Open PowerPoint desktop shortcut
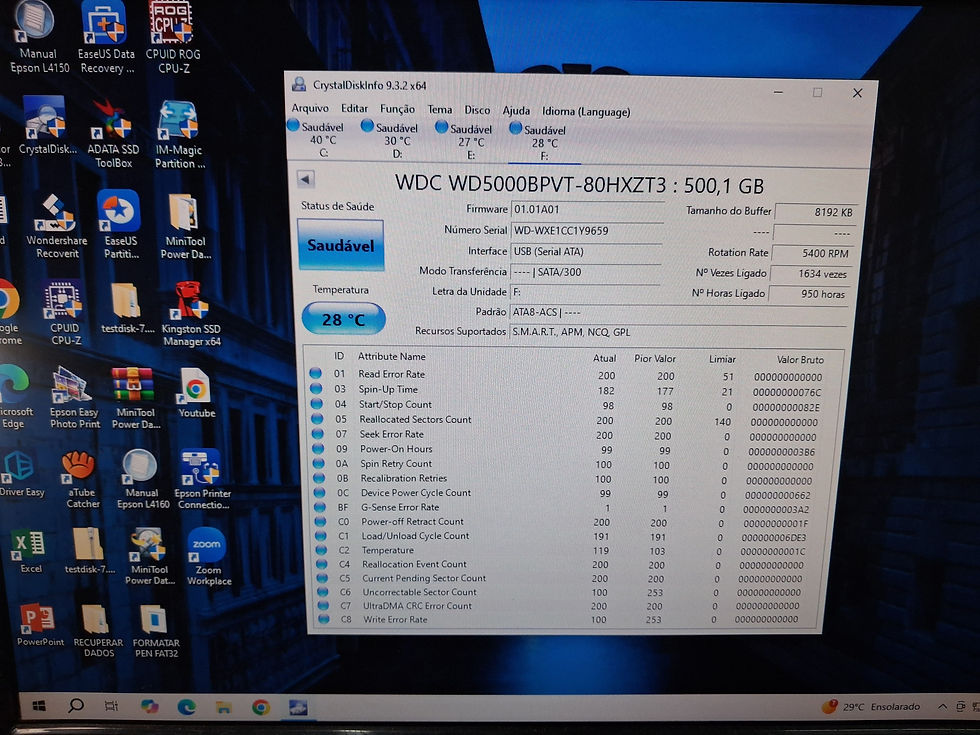 pyautogui.click(x=39, y=624)
